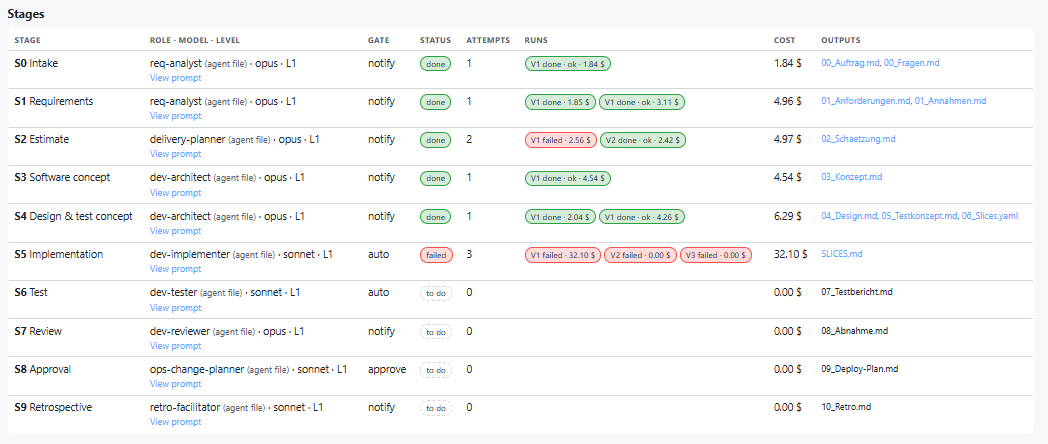
Task: Click the run pill V3 failed 0.00 $
Action: 716,255
